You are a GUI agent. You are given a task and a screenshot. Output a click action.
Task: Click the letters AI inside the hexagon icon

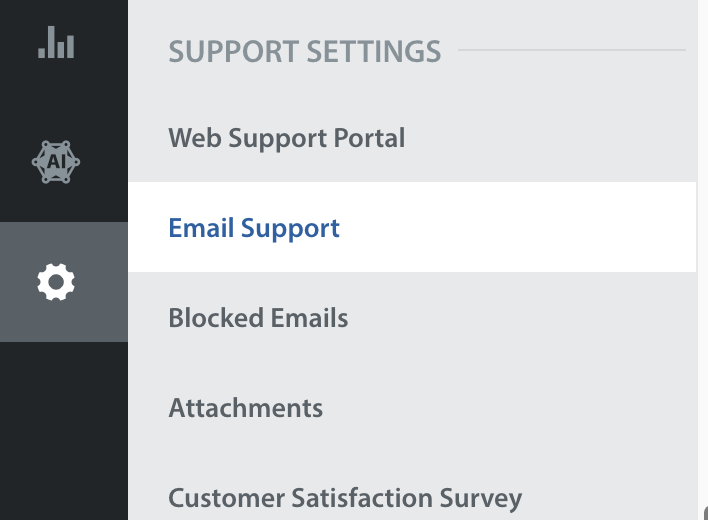[x=56, y=162]
